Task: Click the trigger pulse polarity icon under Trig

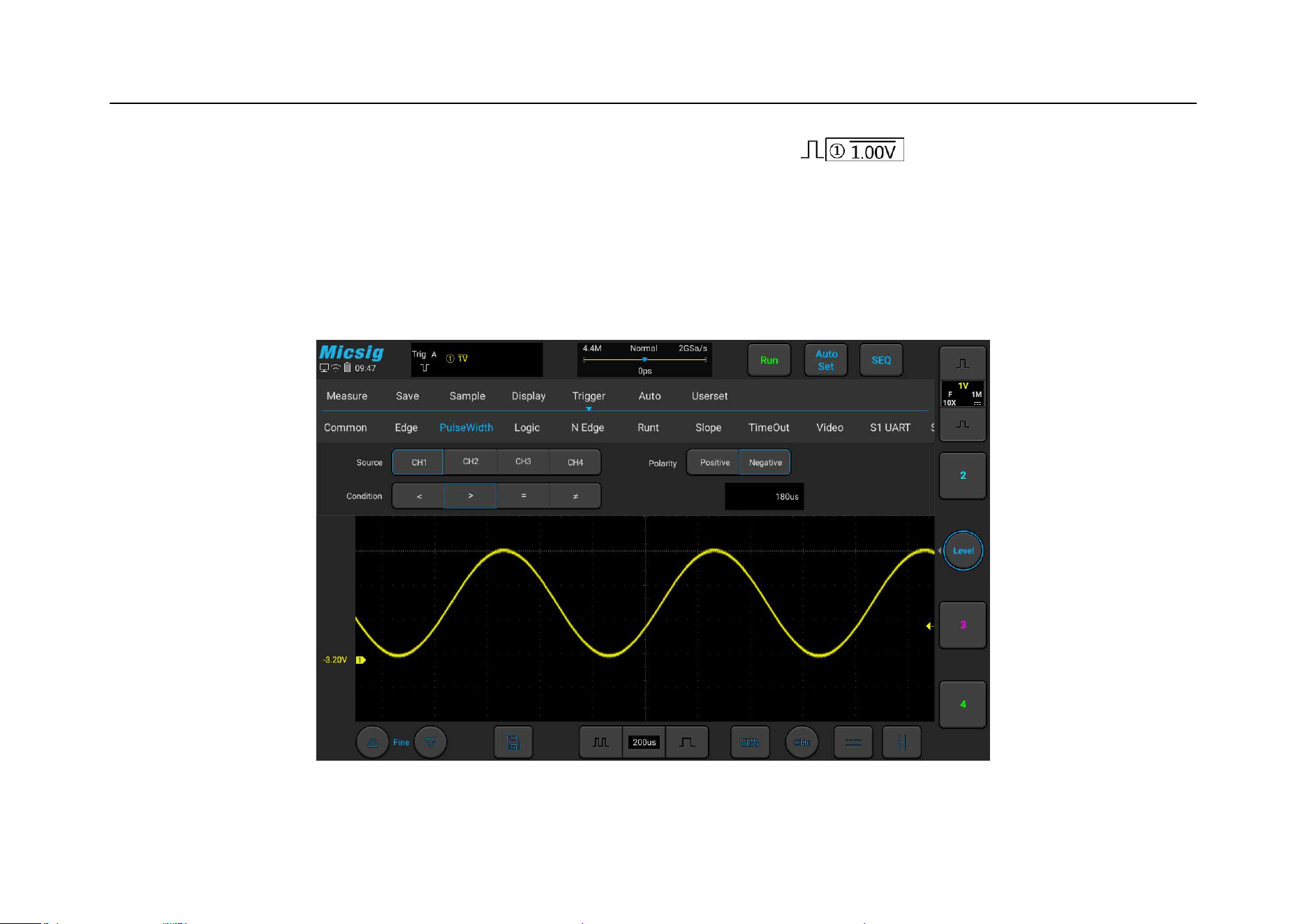Action: coord(424,368)
